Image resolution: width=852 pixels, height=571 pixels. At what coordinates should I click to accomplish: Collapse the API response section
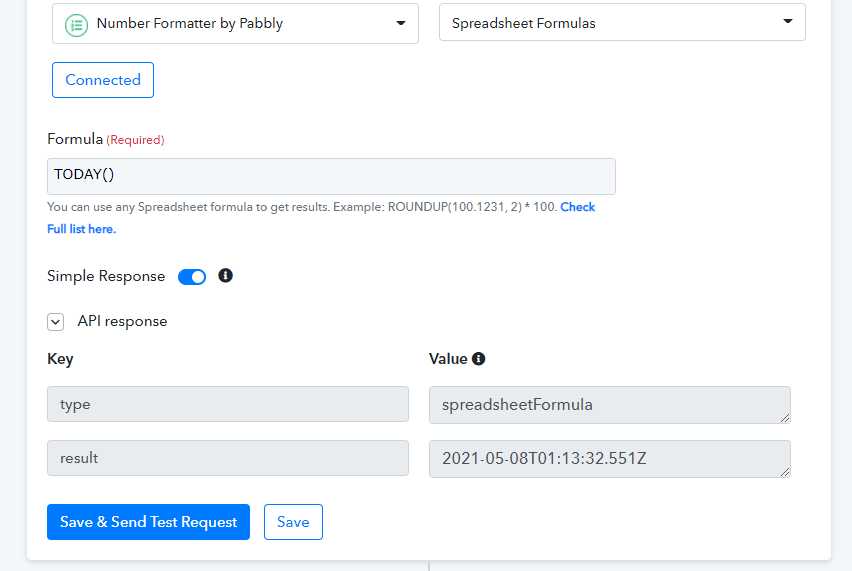(55, 322)
